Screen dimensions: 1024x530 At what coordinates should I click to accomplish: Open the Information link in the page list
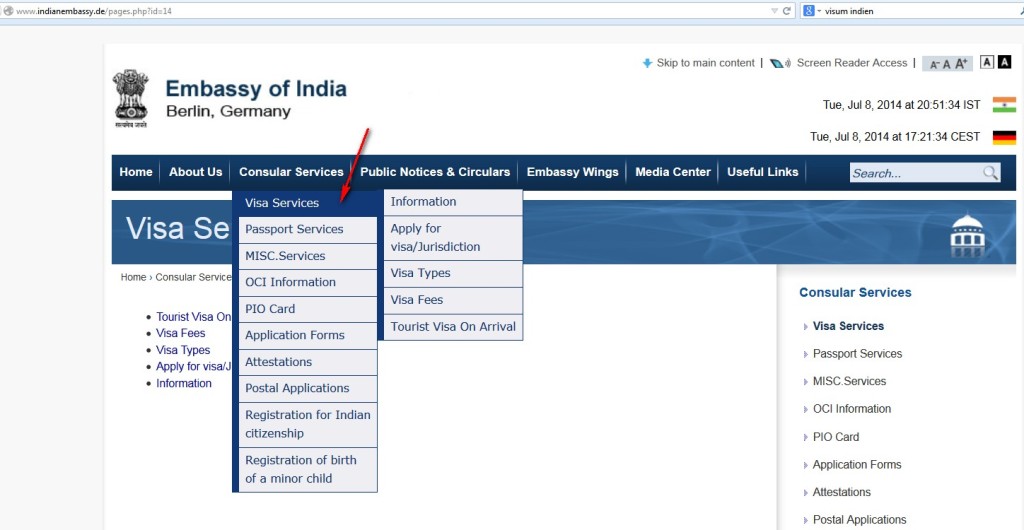point(184,383)
